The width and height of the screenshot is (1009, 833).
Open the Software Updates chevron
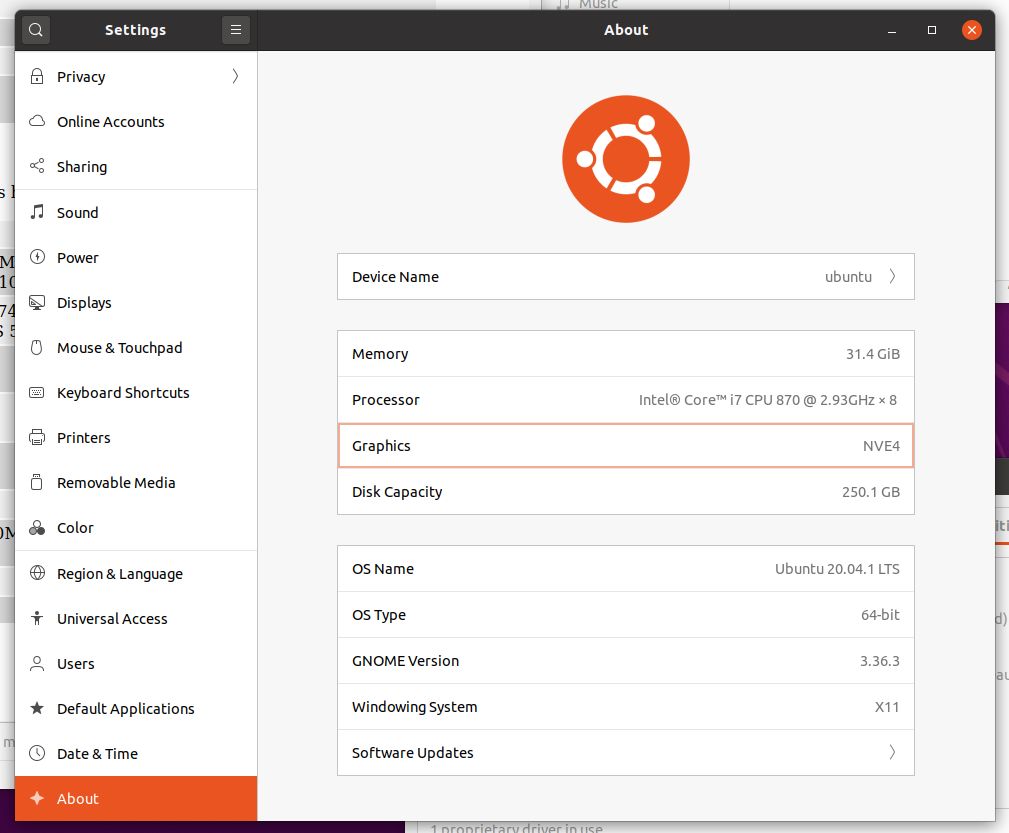pos(893,752)
